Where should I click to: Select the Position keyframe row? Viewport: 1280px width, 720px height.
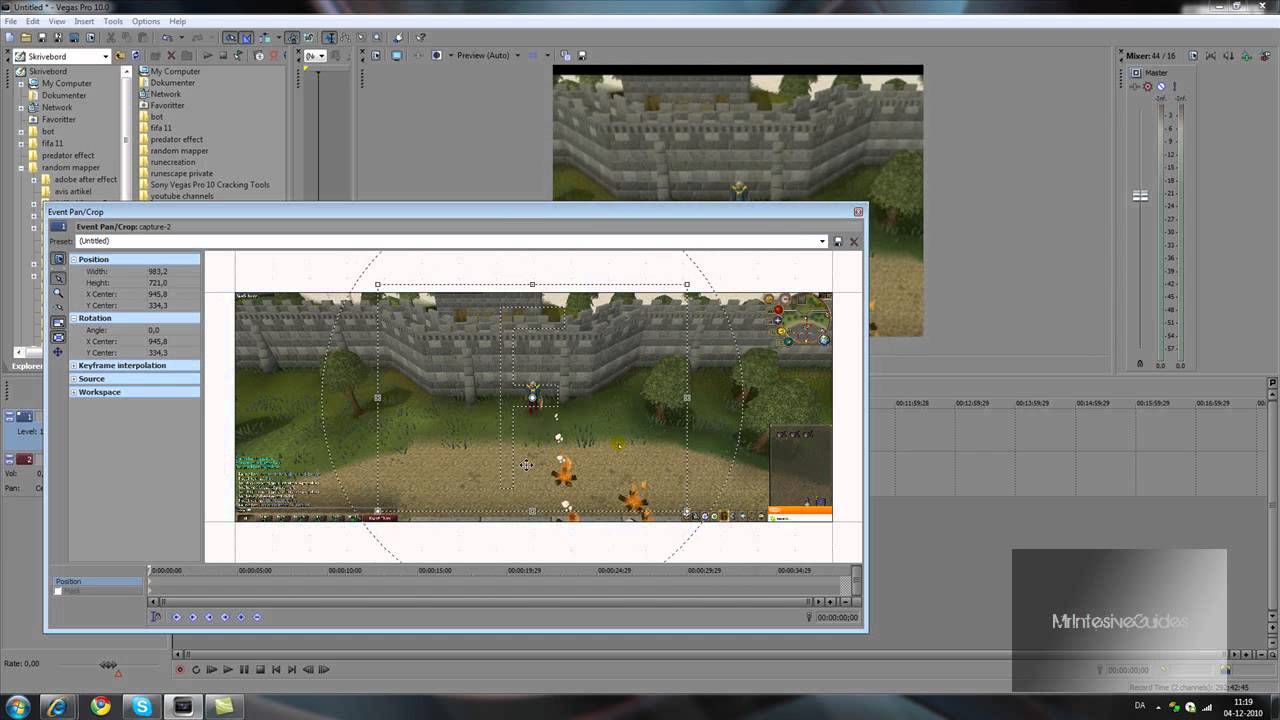click(98, 581)
